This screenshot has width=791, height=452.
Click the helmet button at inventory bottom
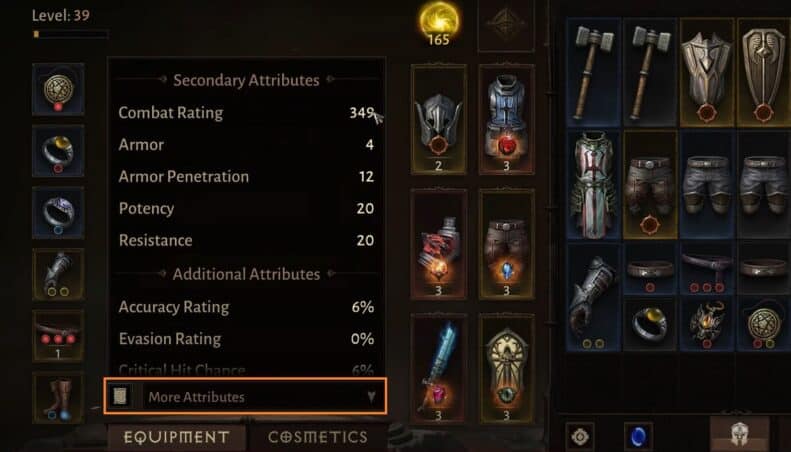click(739, 435)
